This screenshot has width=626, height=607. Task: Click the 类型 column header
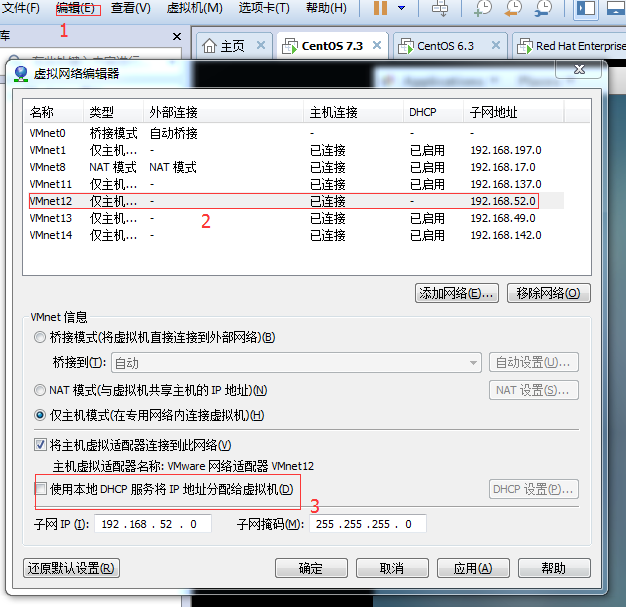[113, 112]
